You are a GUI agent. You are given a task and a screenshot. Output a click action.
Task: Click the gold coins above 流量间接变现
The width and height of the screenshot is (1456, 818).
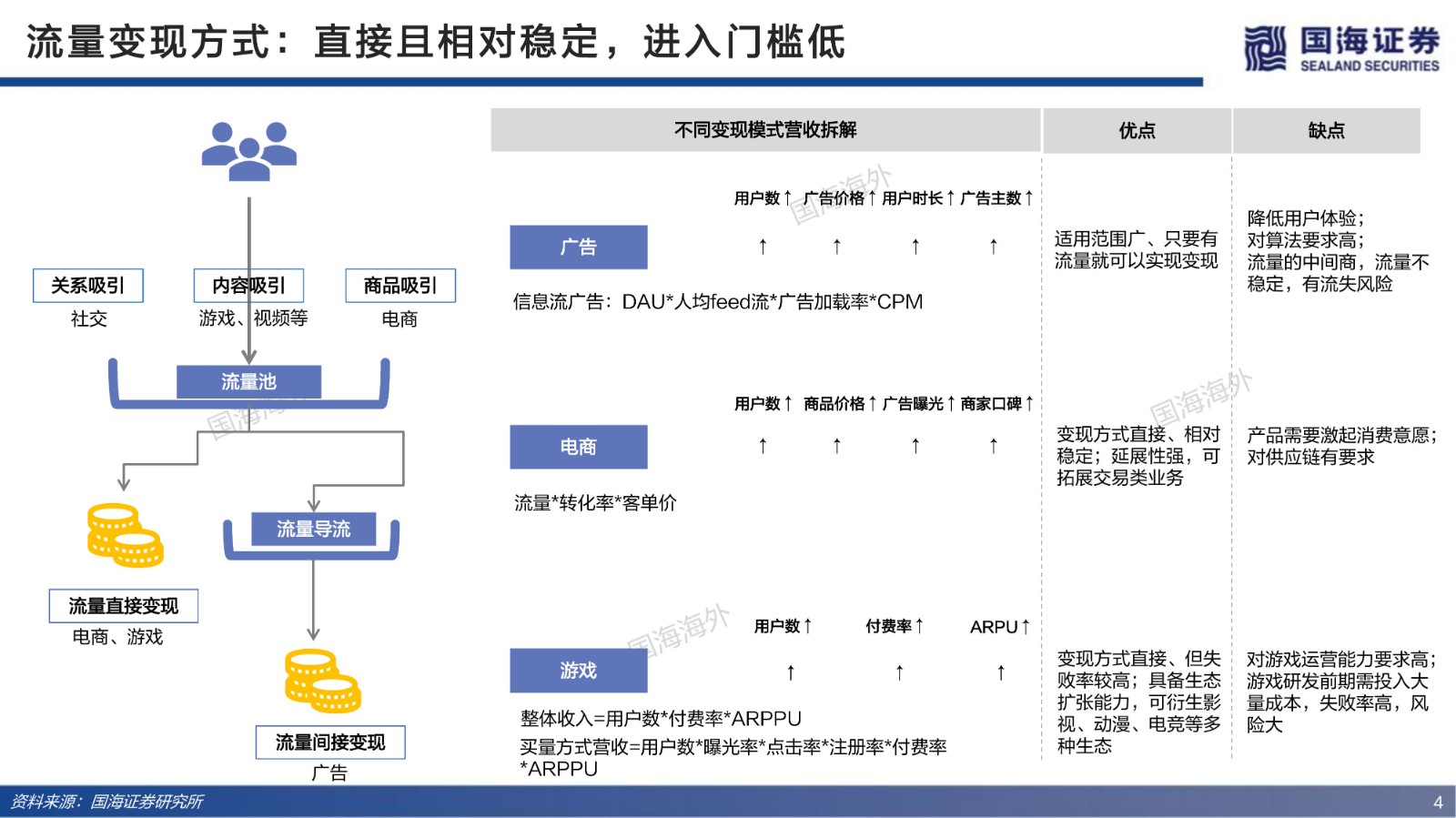tap(323, 681)
